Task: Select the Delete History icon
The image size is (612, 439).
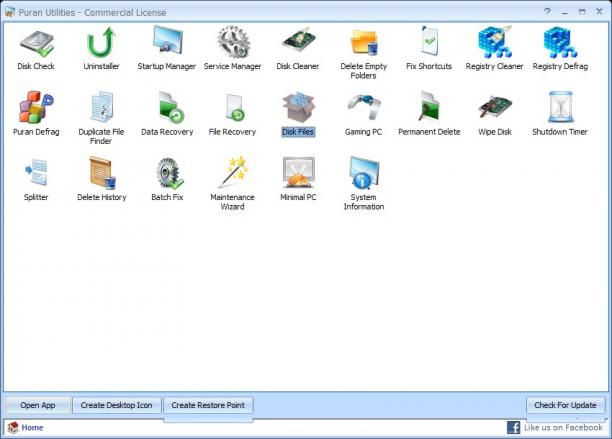Action: [x=101, y=172]
